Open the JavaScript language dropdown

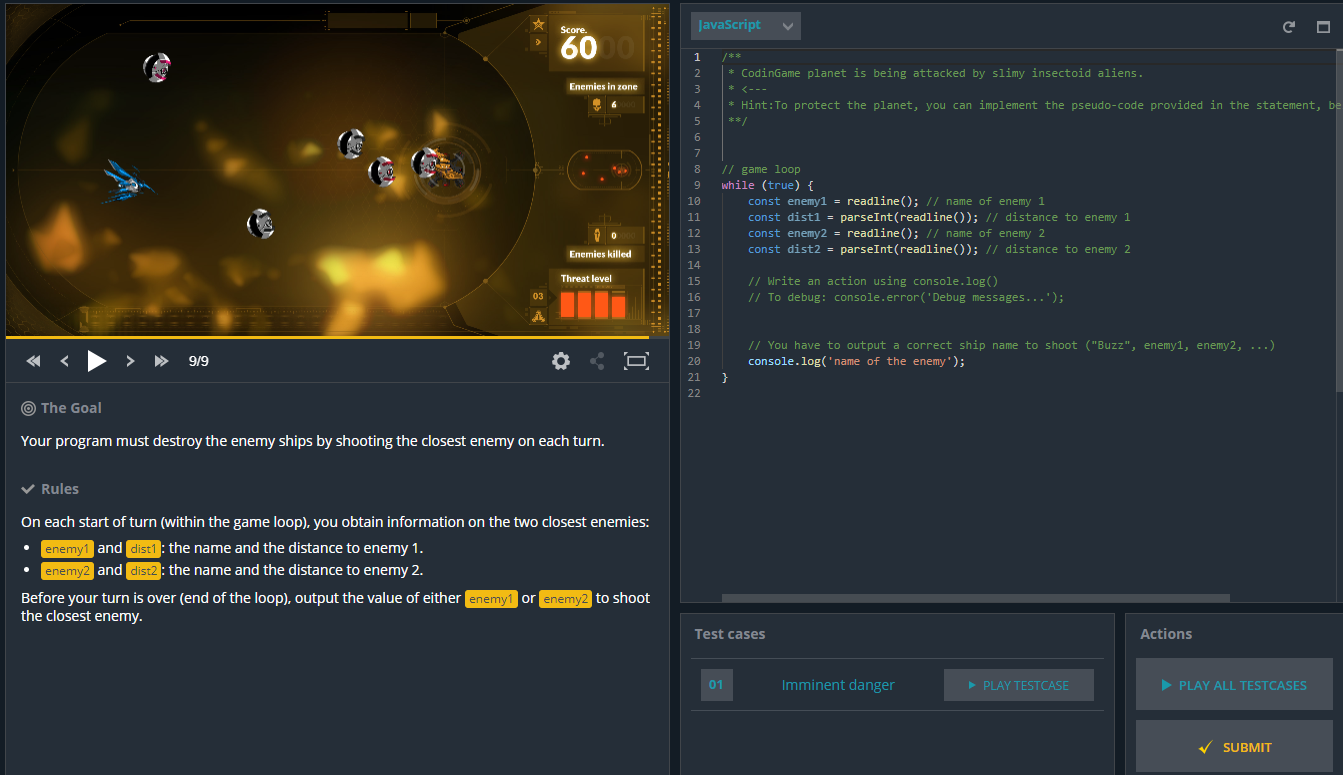click(x=745, y=25)
